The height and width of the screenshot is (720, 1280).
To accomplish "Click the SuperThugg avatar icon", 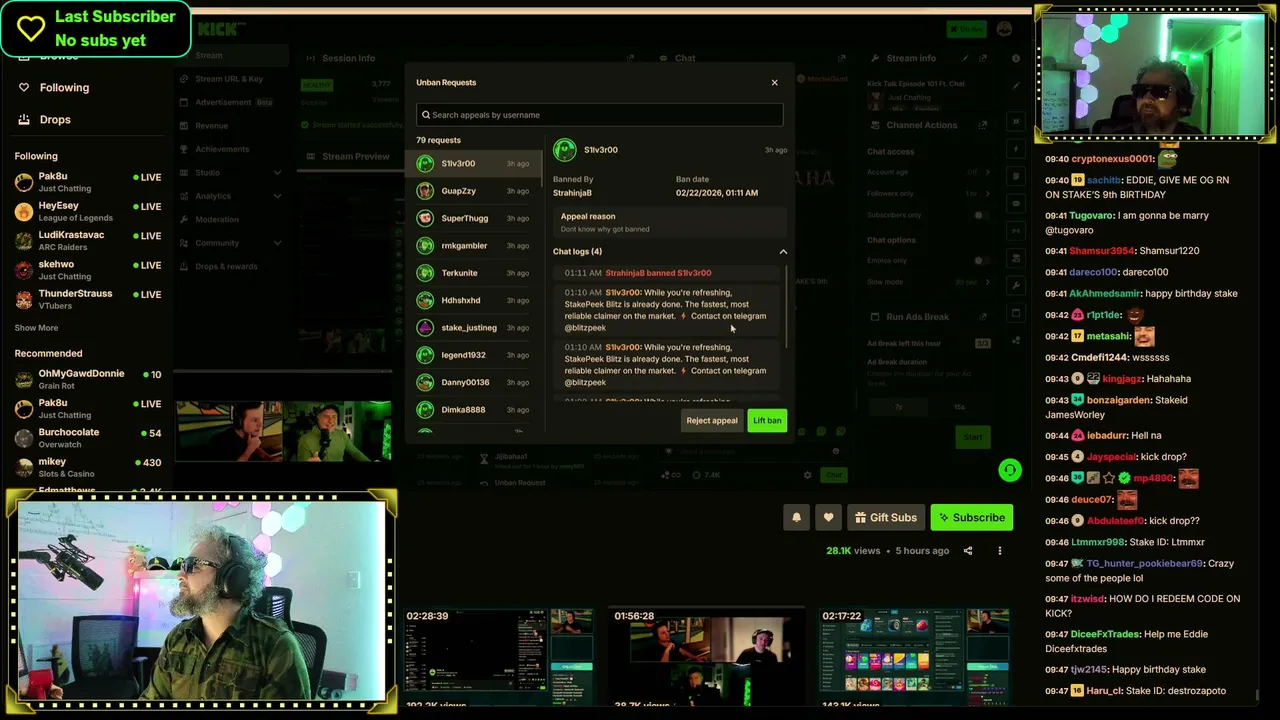I will click(x=425, y=218).
